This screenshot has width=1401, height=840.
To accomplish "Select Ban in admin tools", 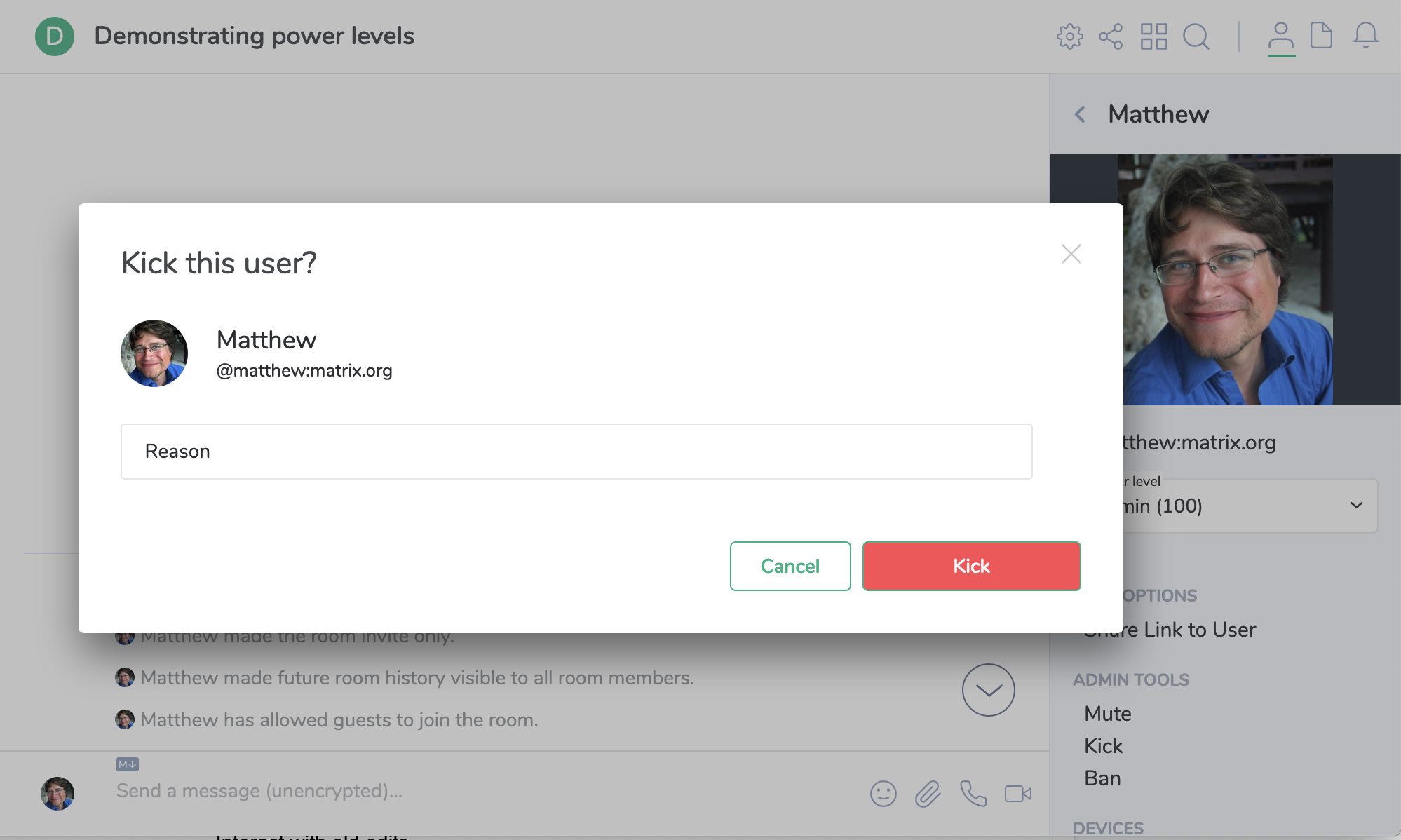I will (x=1102, y=778).
